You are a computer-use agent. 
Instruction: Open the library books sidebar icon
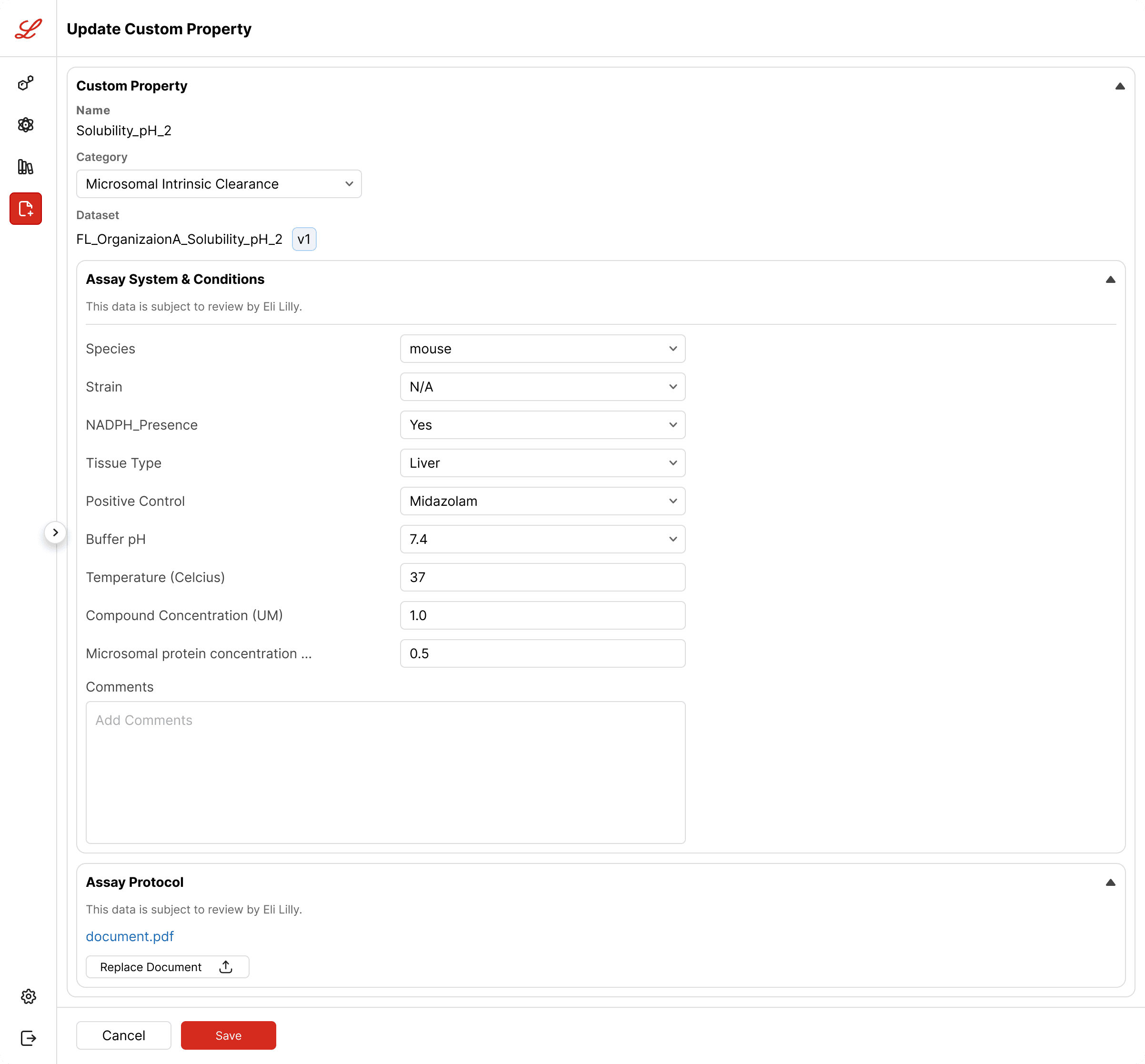[26, 166]
